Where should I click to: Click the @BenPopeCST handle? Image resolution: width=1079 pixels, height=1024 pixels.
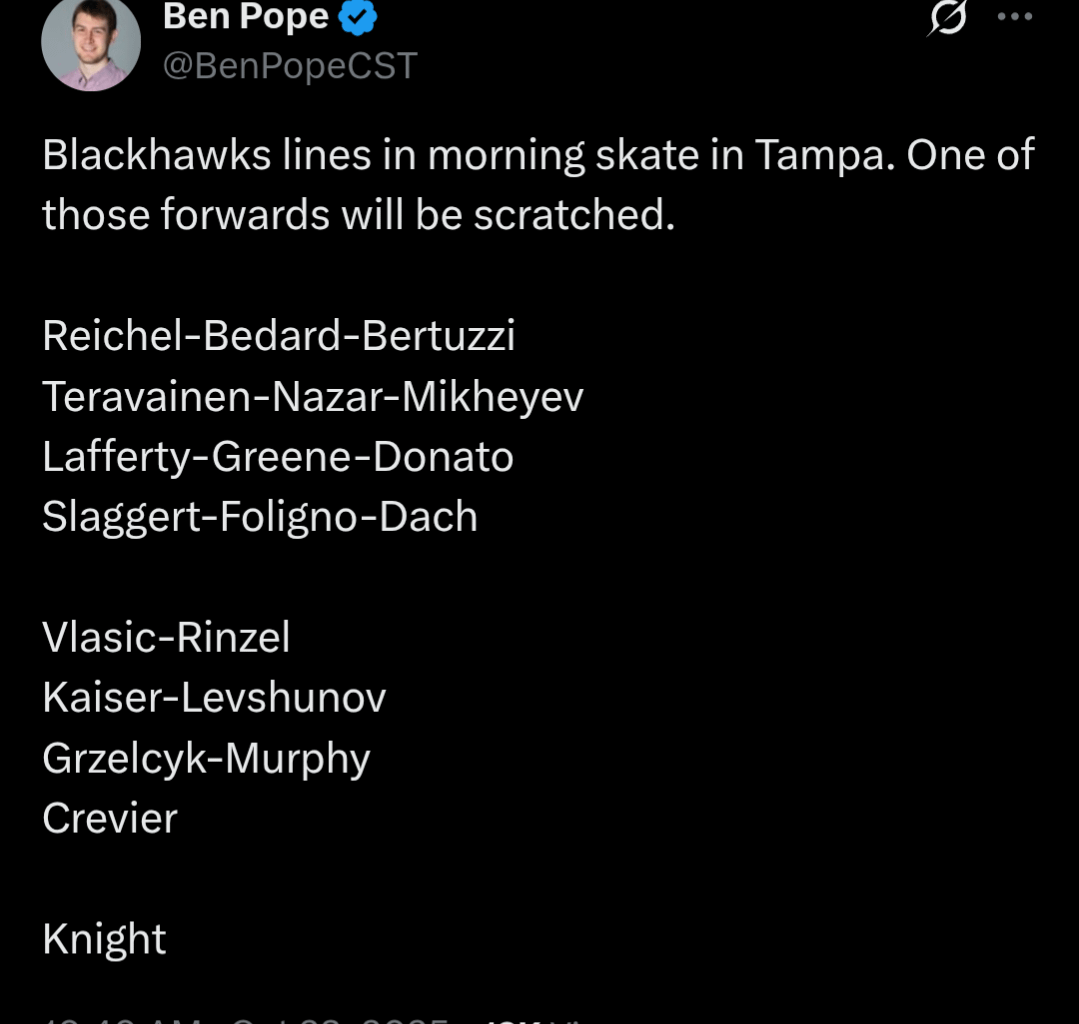(290, 66)
